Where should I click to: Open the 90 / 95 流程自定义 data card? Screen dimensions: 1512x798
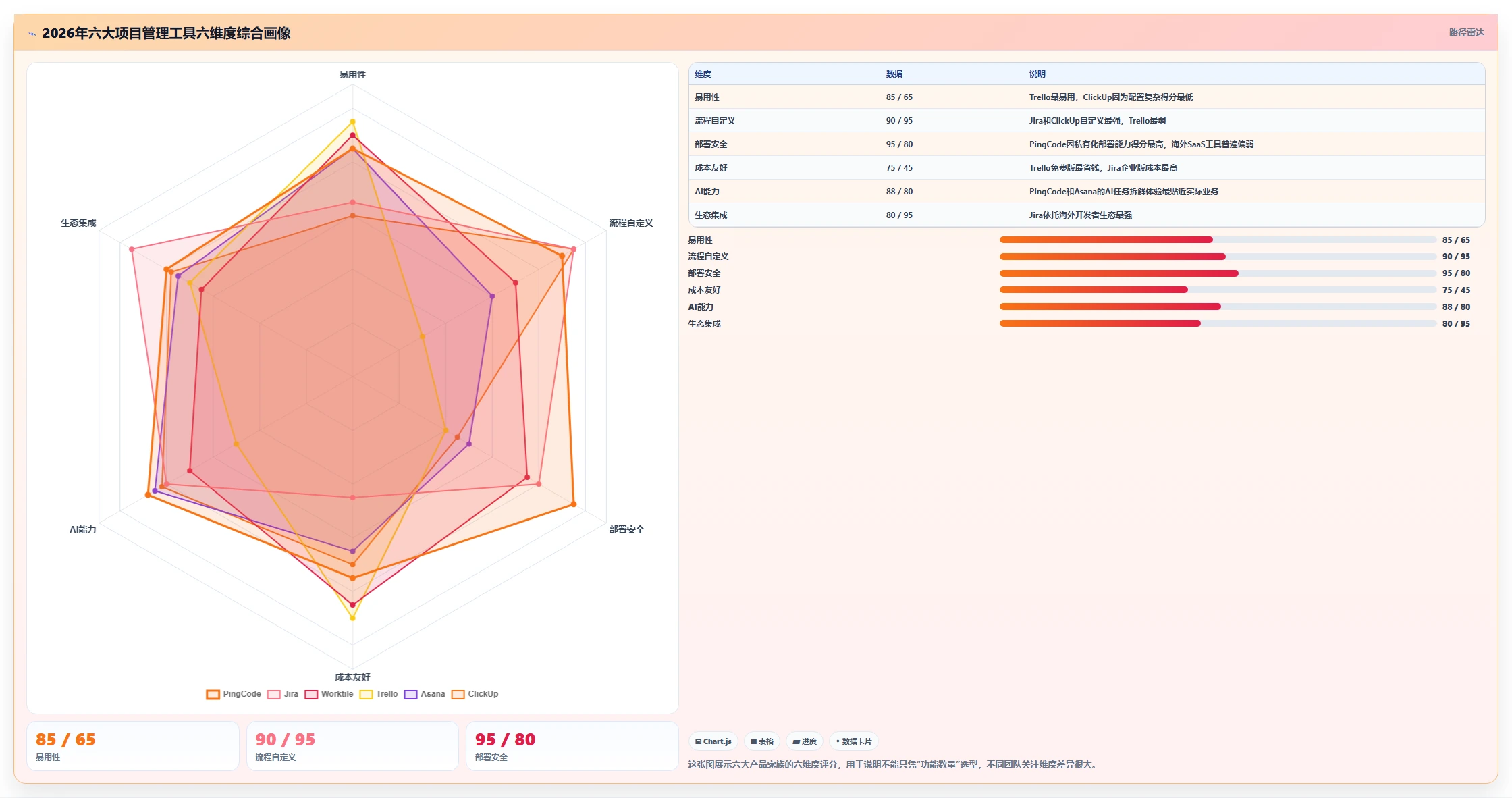pos(352,746)
